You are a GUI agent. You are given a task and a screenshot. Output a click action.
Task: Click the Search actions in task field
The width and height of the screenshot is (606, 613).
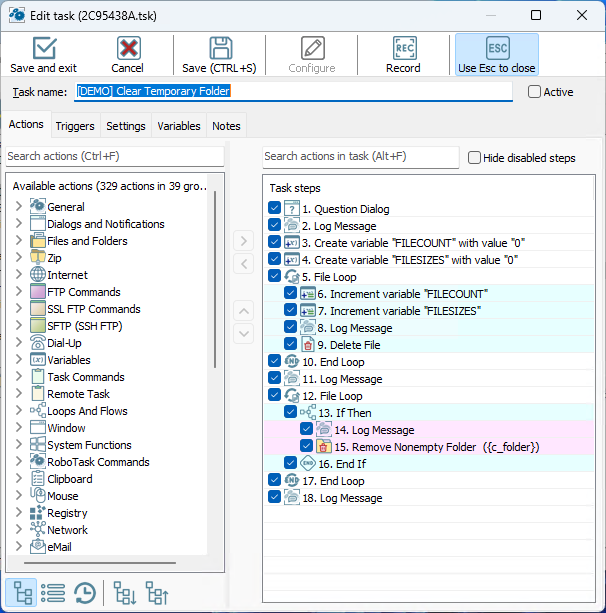pos(360,157)
